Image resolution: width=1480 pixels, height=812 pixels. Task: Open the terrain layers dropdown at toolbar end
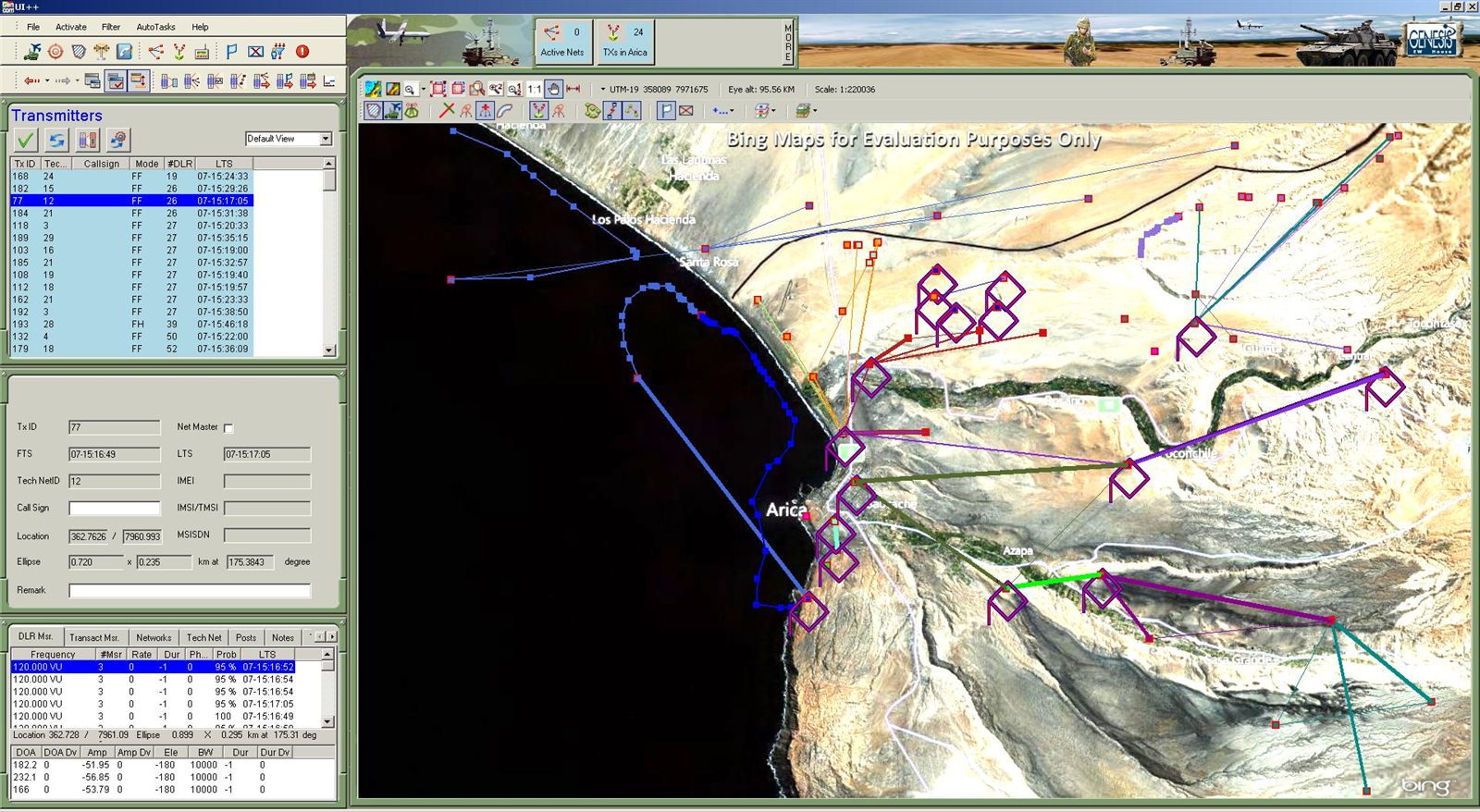(x=815, y=110)
